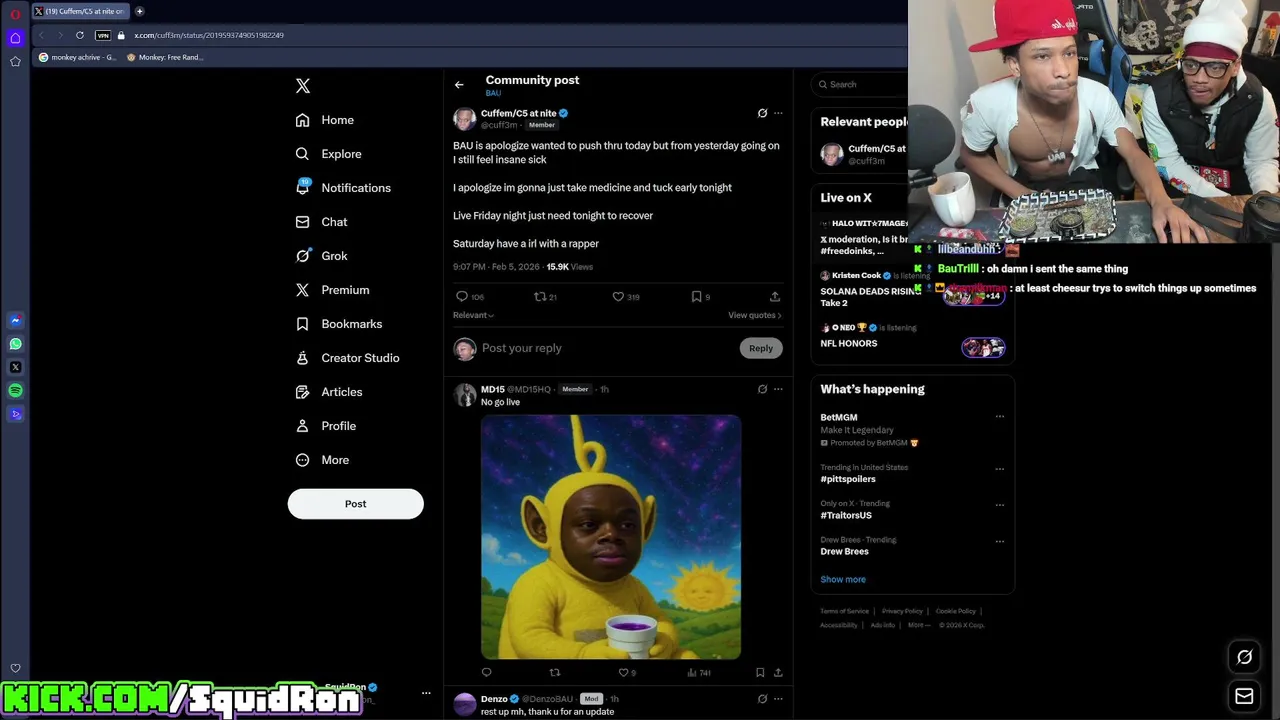1280x720 pixels.
Task: Open the #pittspoilers trend
Action: tap(848, 479)
